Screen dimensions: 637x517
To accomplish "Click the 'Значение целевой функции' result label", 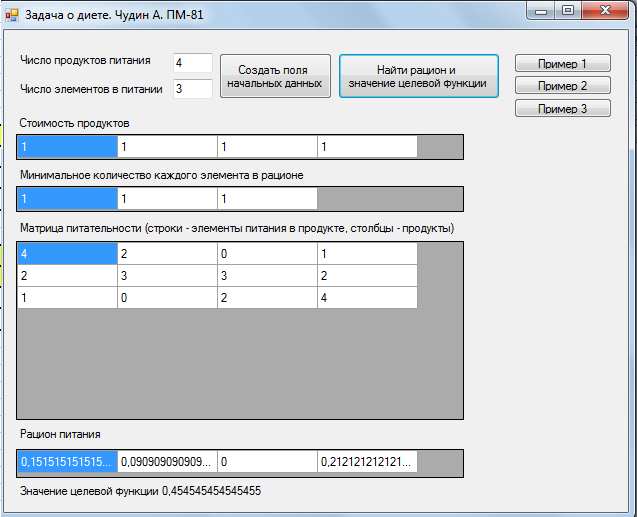I will click(141, 491).
